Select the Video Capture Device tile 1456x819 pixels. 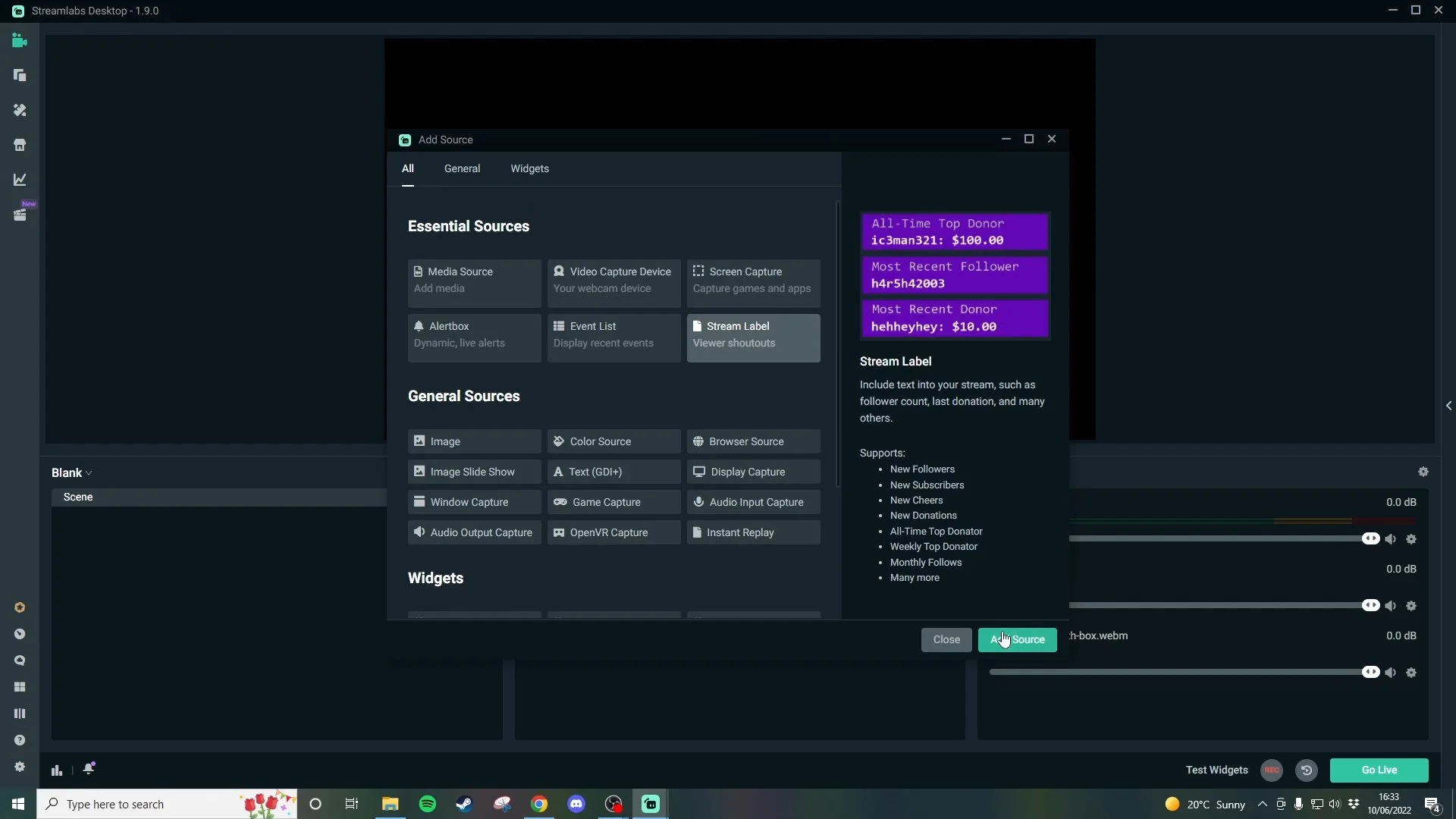[614, 284]
